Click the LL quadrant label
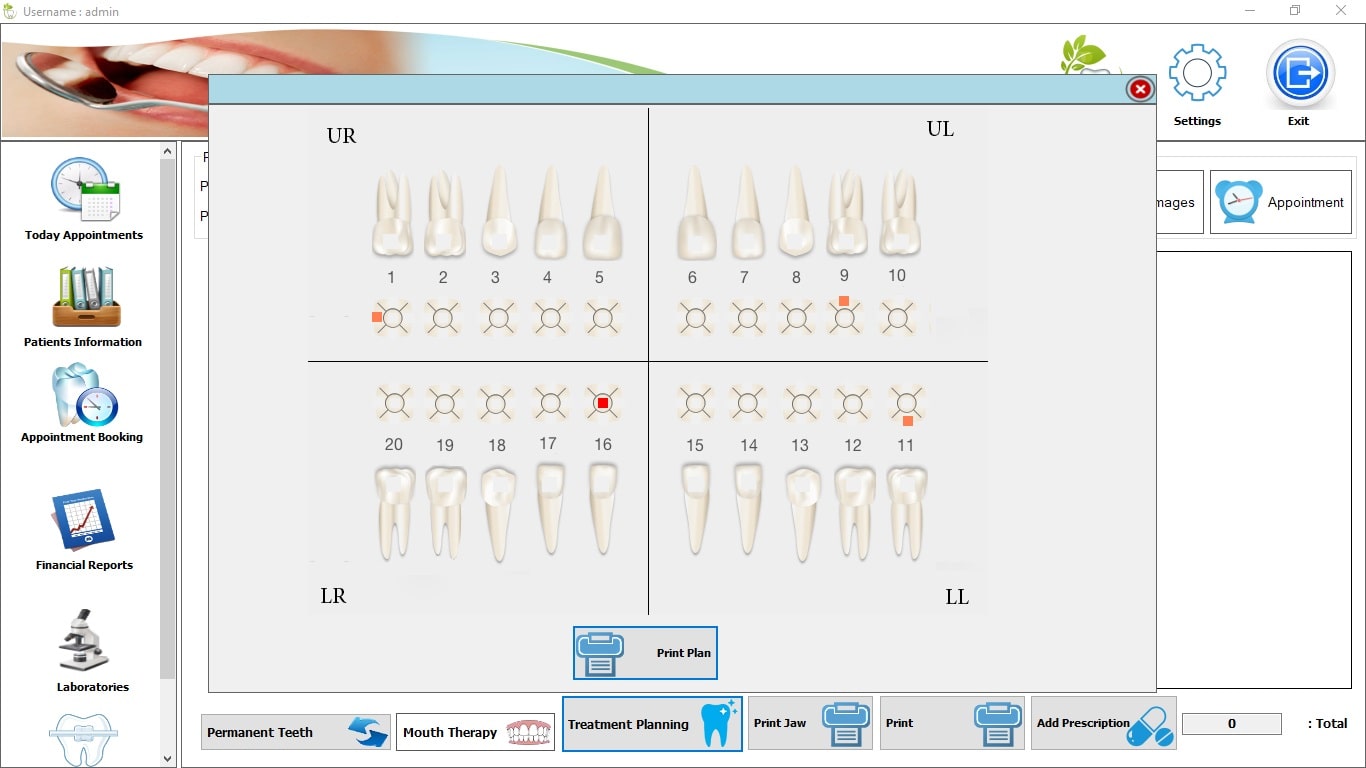Image resolution: width=1366 pixels, height=768 pixels. tap(957, 597)
